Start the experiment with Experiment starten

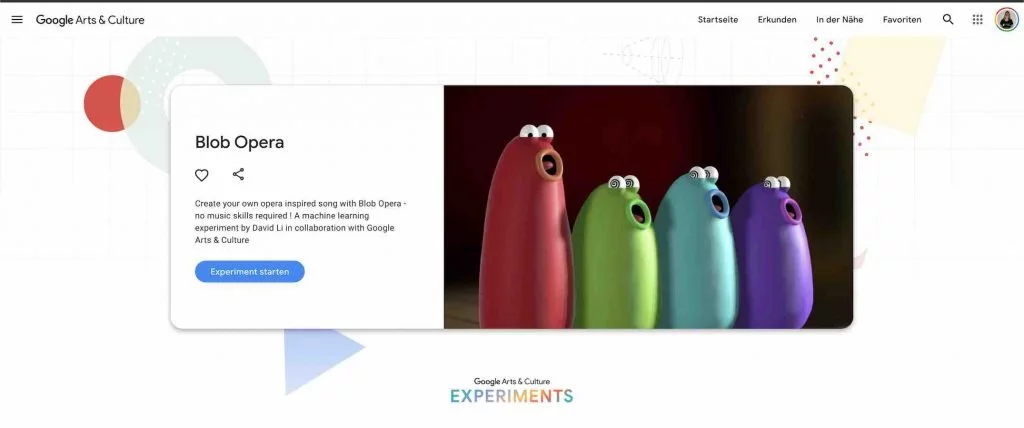click(249, 272)
